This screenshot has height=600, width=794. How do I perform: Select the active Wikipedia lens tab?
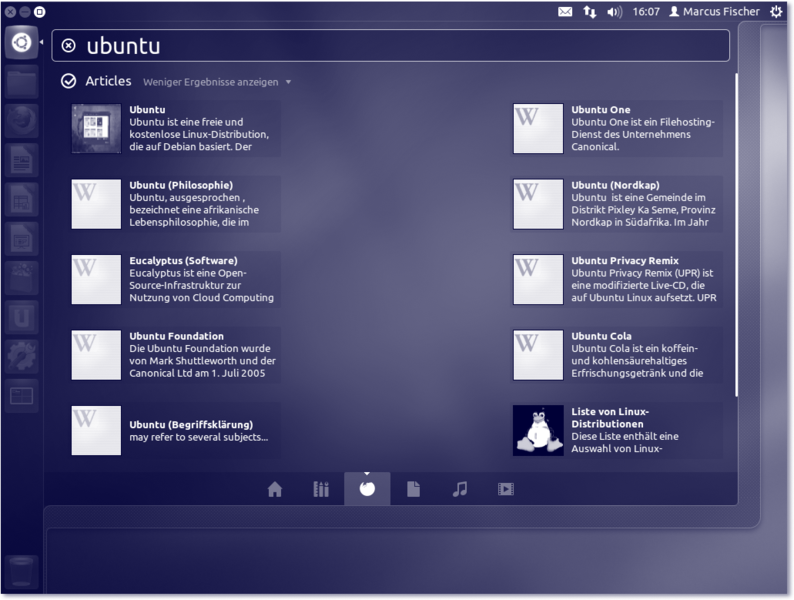pos(367,489)
